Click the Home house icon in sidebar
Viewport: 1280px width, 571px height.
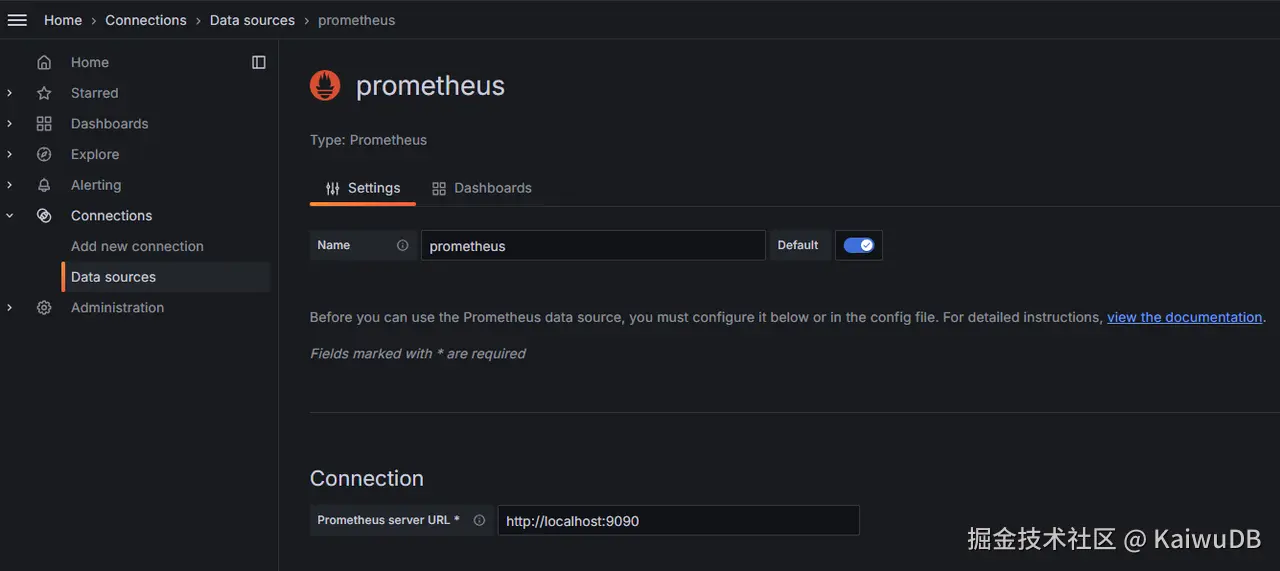pos(44,62)
